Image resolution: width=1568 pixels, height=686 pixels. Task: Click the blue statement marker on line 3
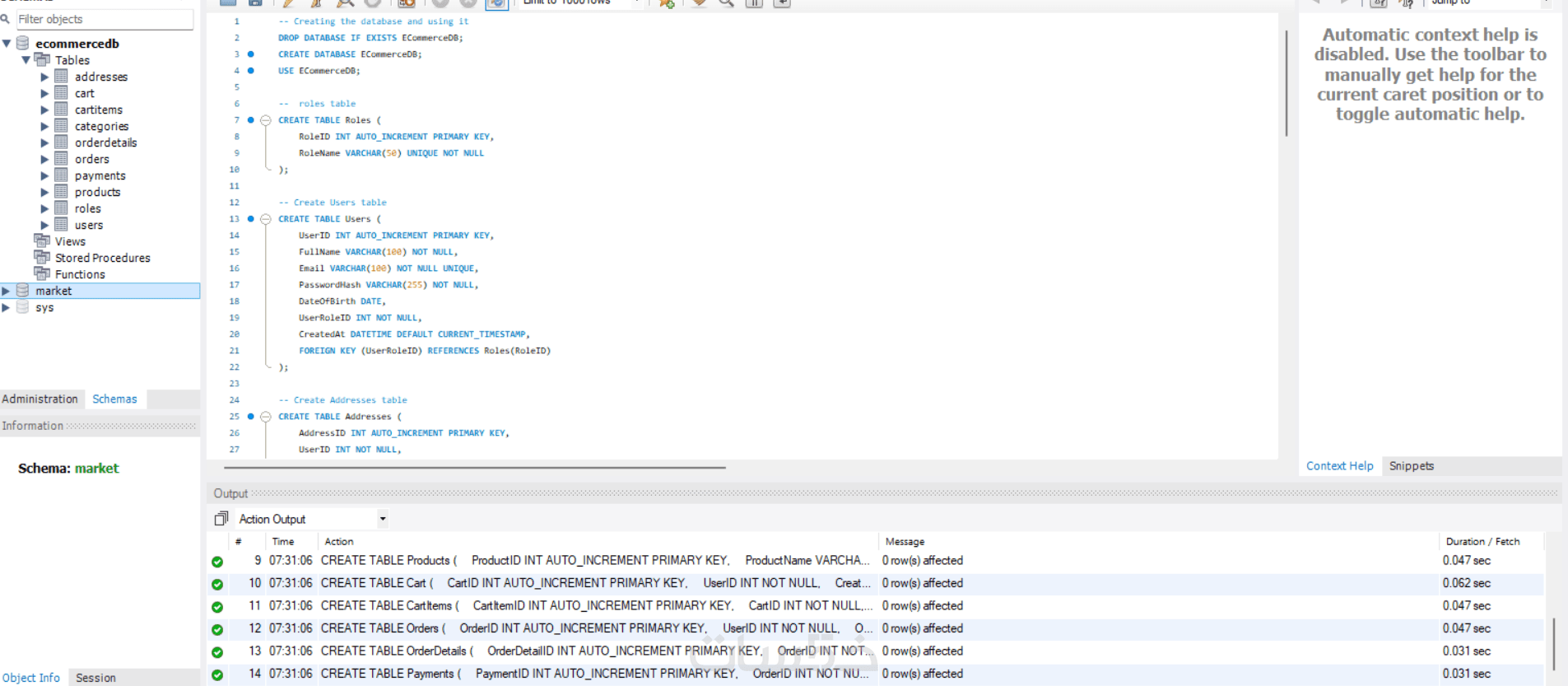coord(251,54)
